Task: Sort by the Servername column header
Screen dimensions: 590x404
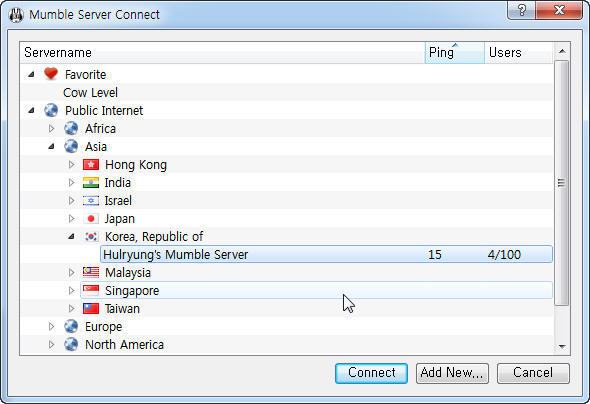Action: tap(222, 52)
